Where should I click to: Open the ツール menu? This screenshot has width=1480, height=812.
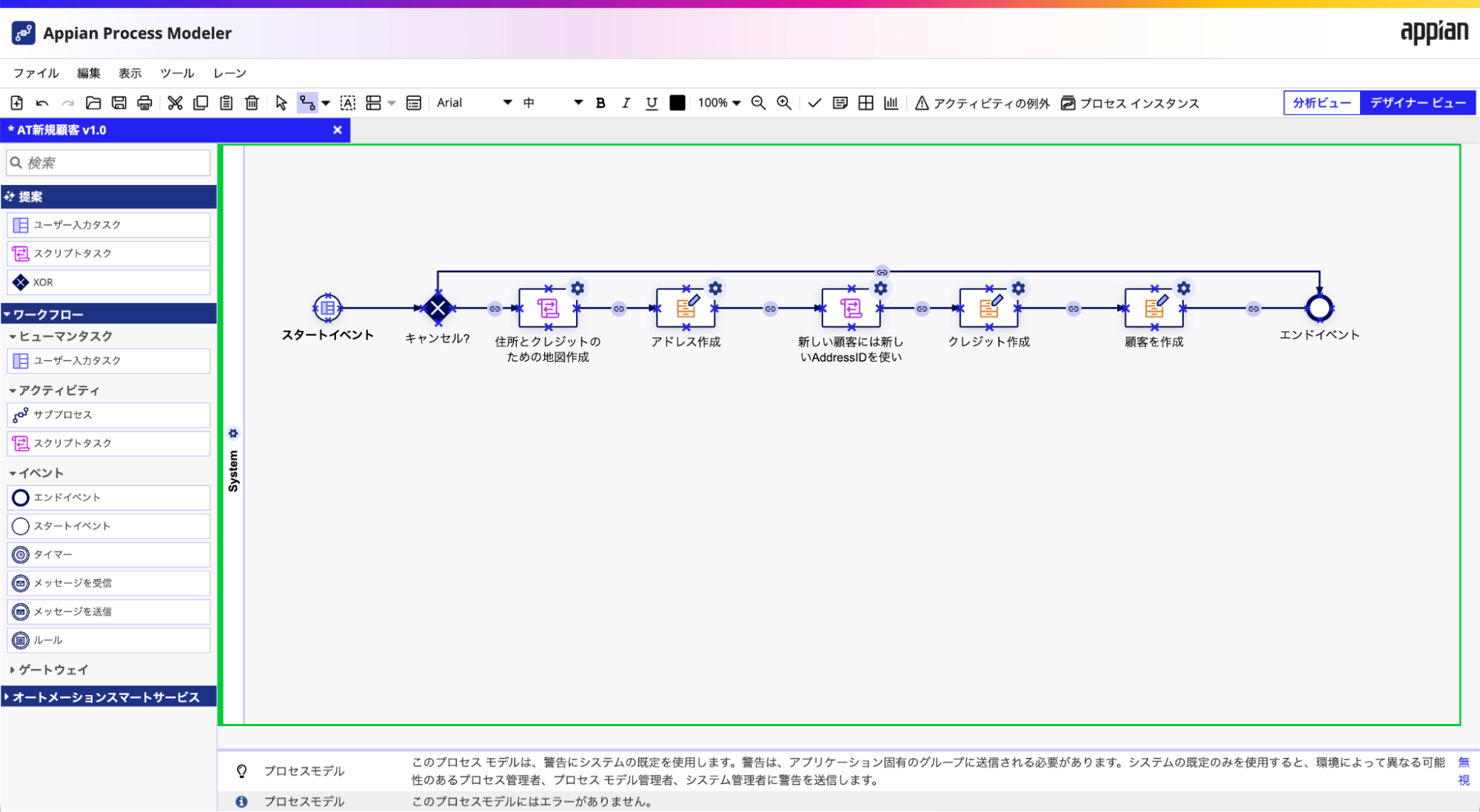(x=177, y=73)
